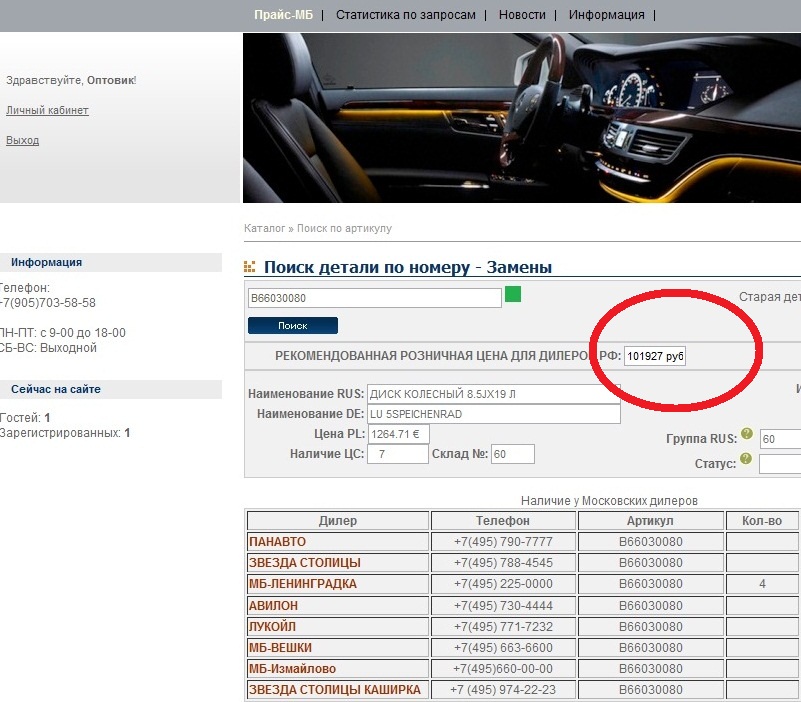Viewport: 801px width, 702px height.
Task: Click the car interior banner image
Action: click(521, 118)
